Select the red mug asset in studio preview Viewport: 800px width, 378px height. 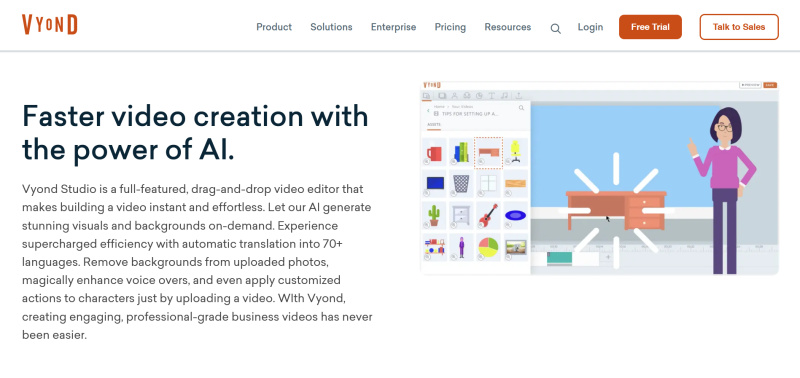point(434,152)
